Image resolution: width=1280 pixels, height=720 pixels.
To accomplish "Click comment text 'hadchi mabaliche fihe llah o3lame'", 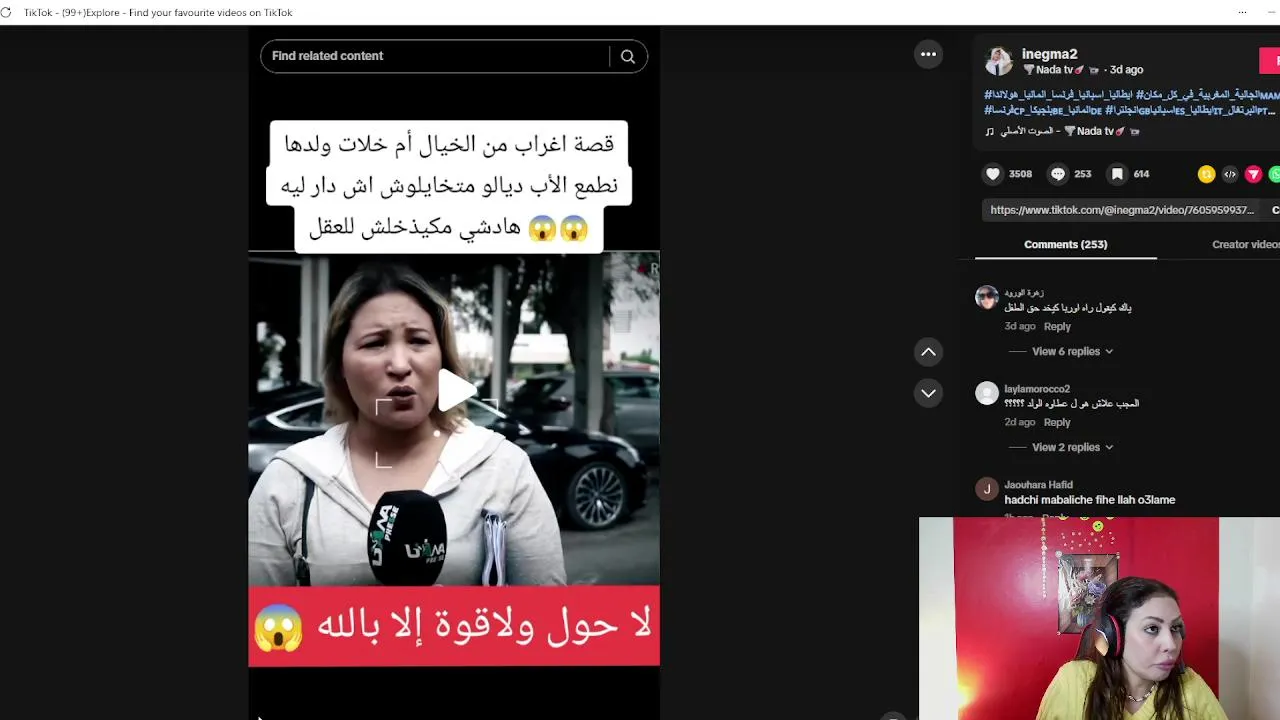I will coord(1089,500).
